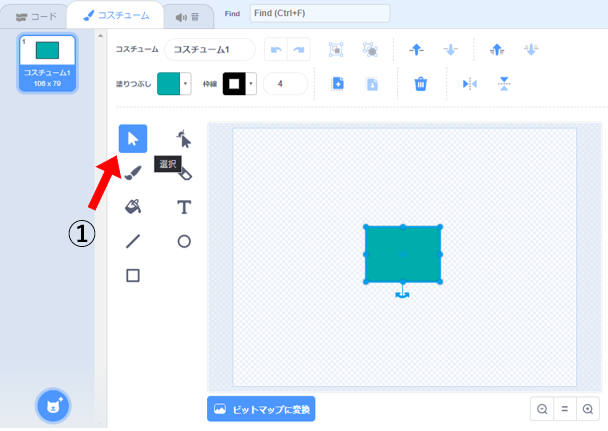Click the rotation handle below the rectangle
Screen dimensions: 608x431
tap(402, 295)
